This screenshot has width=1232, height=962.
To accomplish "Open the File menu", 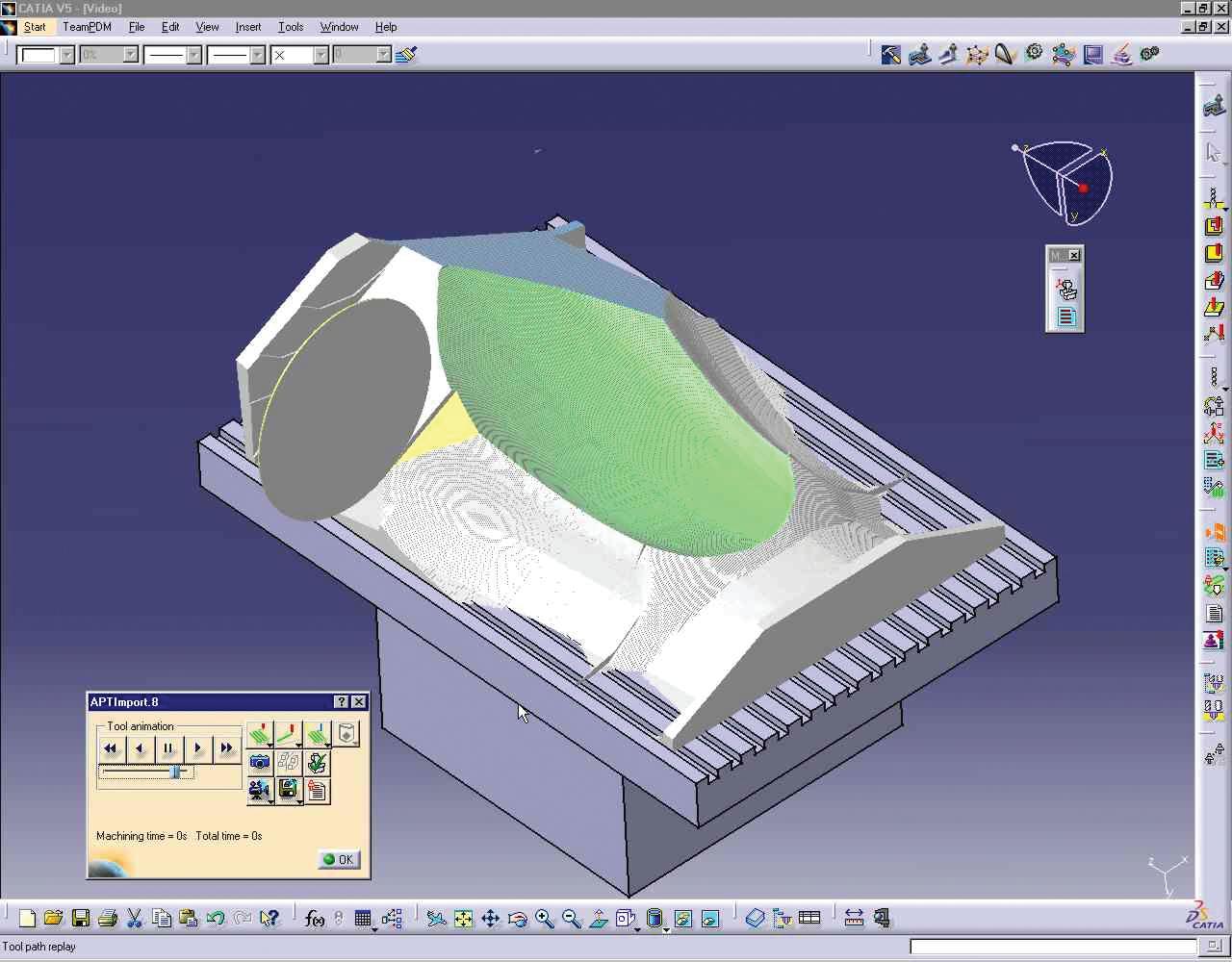I will point(137,27).
